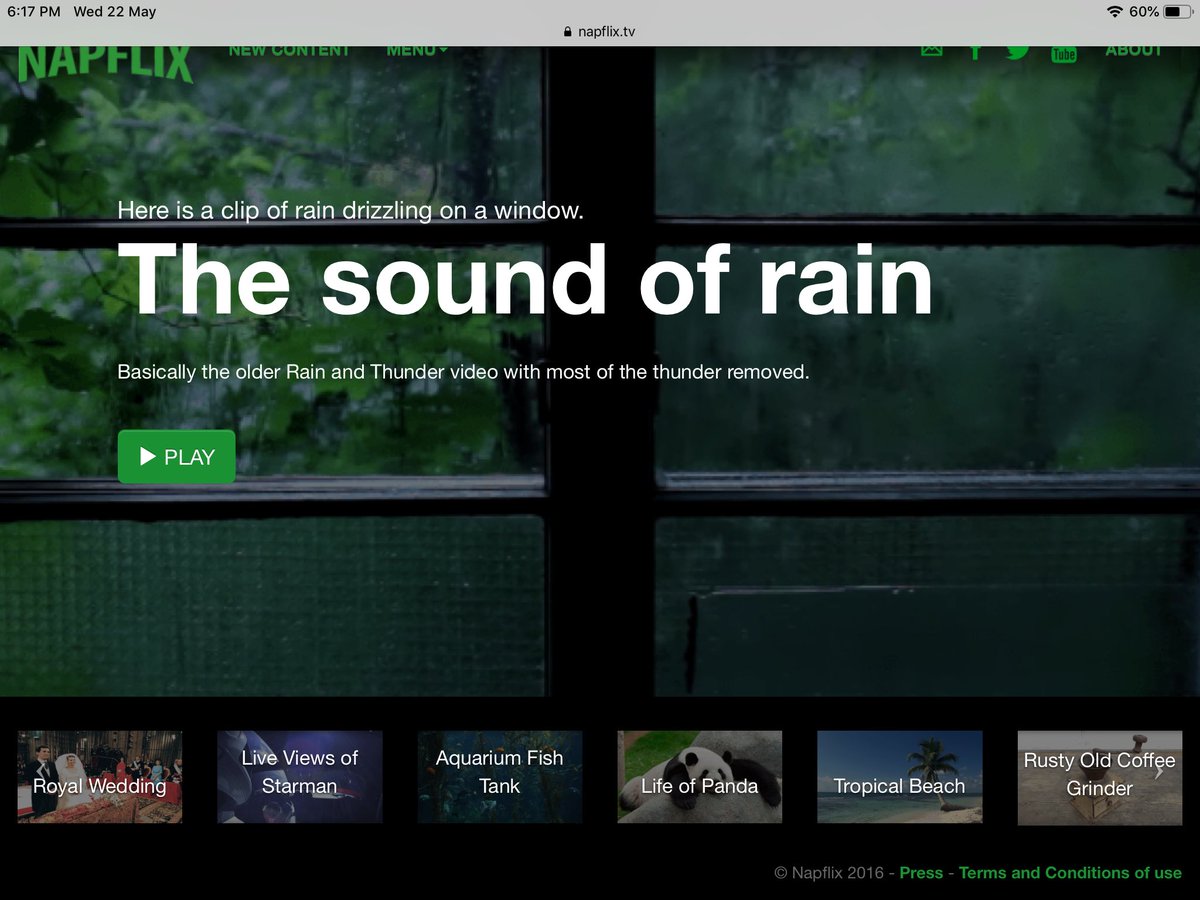Screen dimensions: 1200x900
Task: Open Life of Panda thumbnail
Action: tap(699, 777)
